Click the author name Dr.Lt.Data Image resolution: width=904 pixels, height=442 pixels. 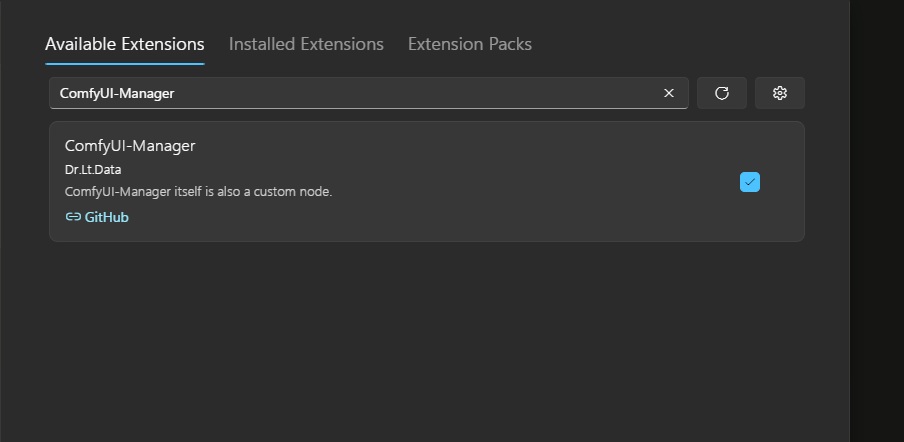[x=93, y=170]
